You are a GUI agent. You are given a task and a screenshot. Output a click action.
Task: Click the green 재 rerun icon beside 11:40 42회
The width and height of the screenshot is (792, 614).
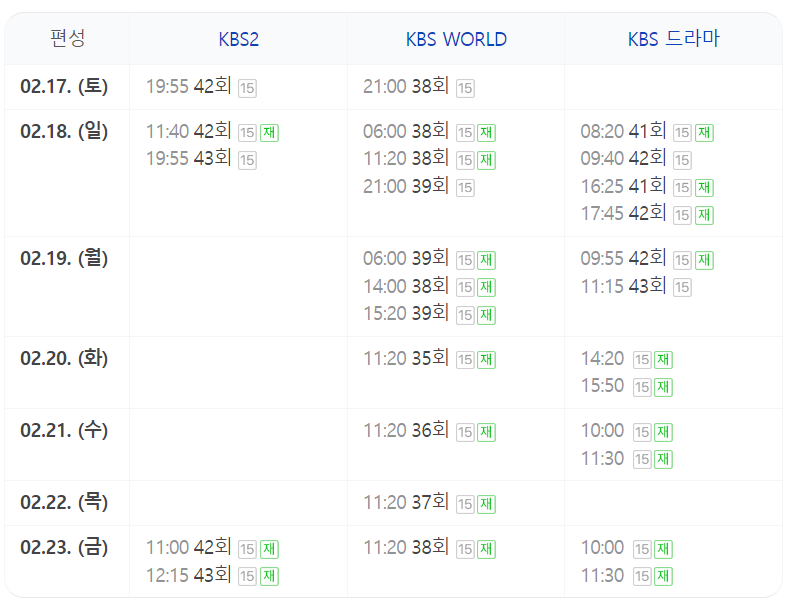(269, 133)
